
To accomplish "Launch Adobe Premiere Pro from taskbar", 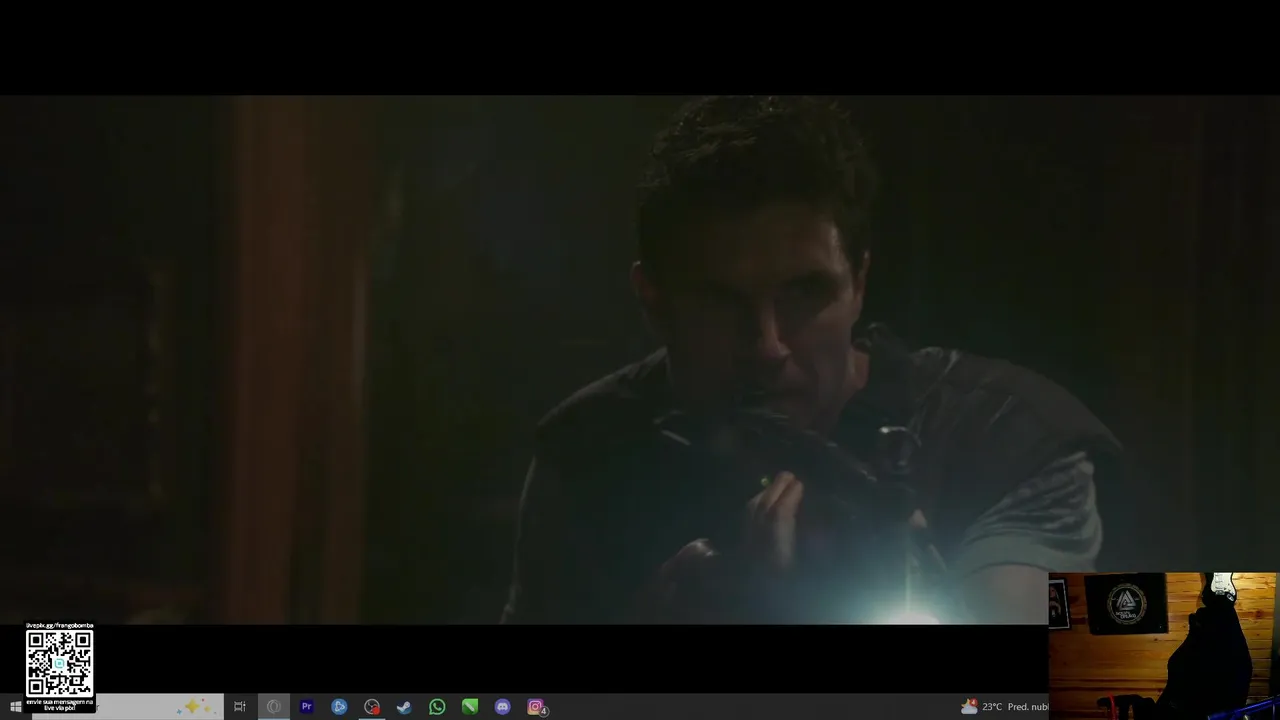I will 307,707.
